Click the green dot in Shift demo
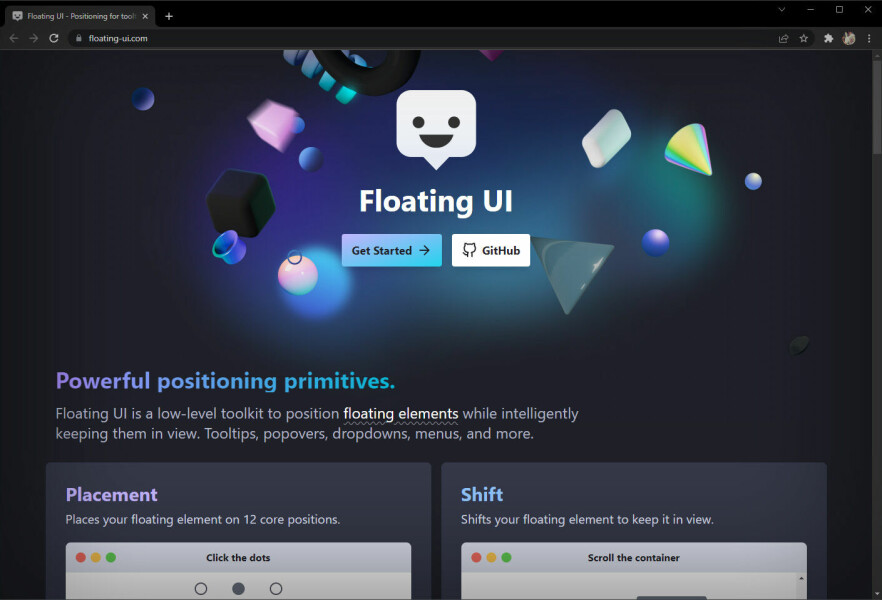The height and width of the screenshot is (600, 882). [x=506, y=557]
